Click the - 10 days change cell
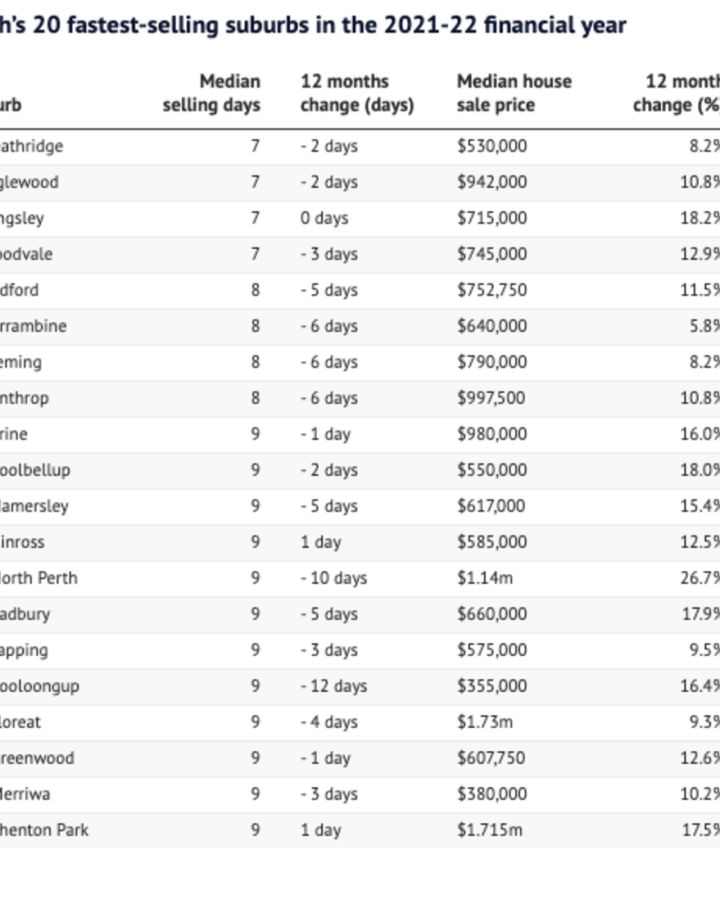The width and height of the screenshot is (720, 900). coord(334,578)
